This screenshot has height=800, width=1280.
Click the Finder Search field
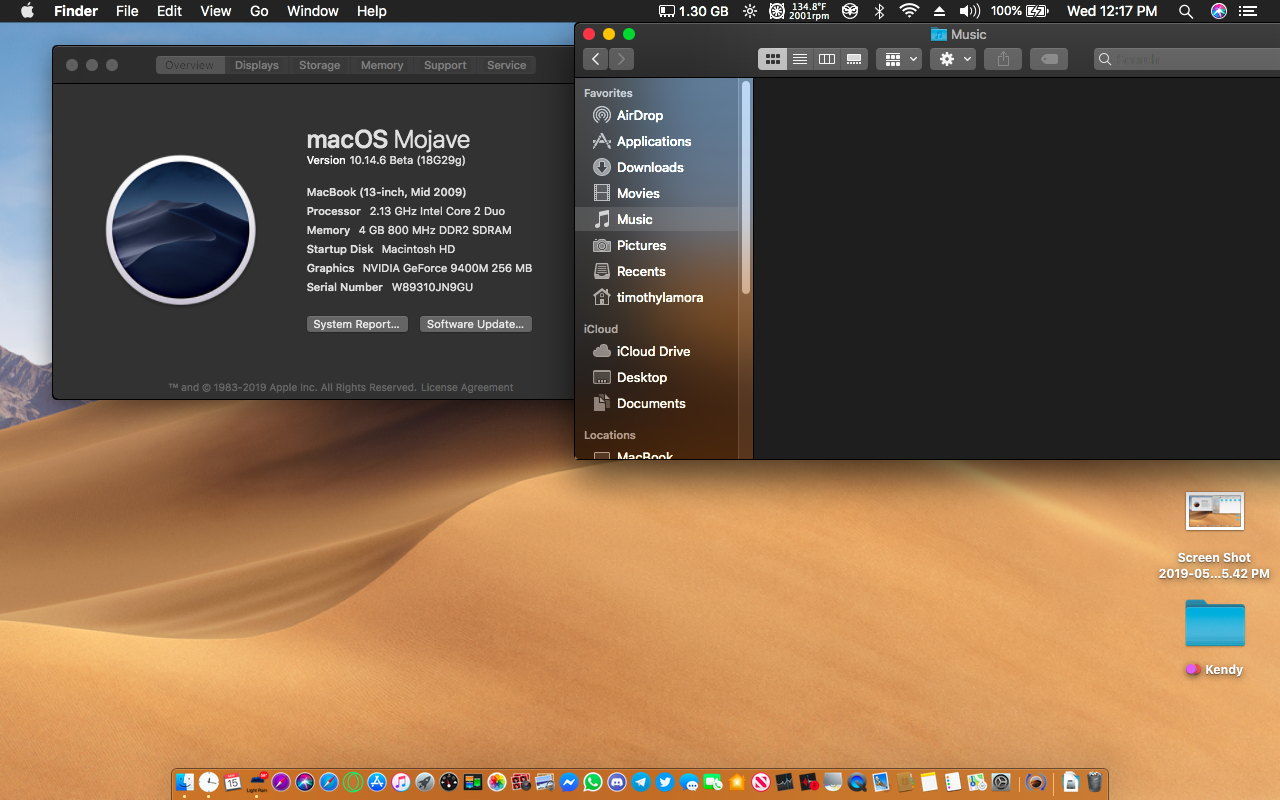pyautogui.click(x=1187, y=59)
